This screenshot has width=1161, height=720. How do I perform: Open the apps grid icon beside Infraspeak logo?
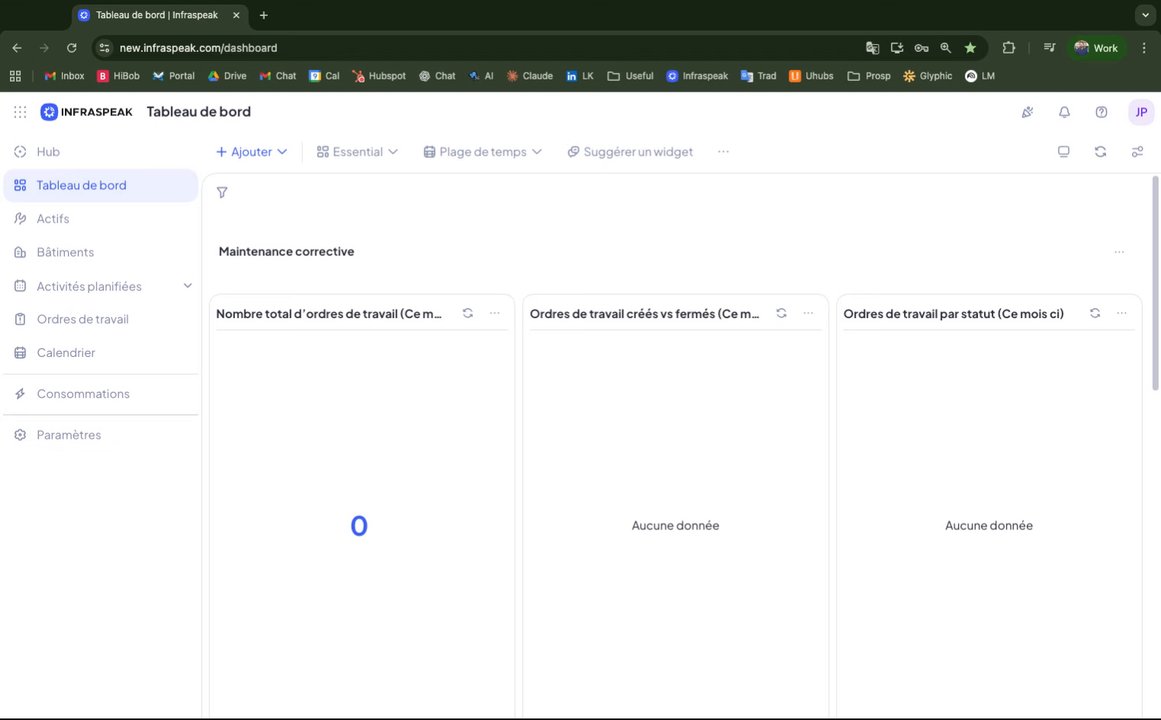[x=20, y=112]
